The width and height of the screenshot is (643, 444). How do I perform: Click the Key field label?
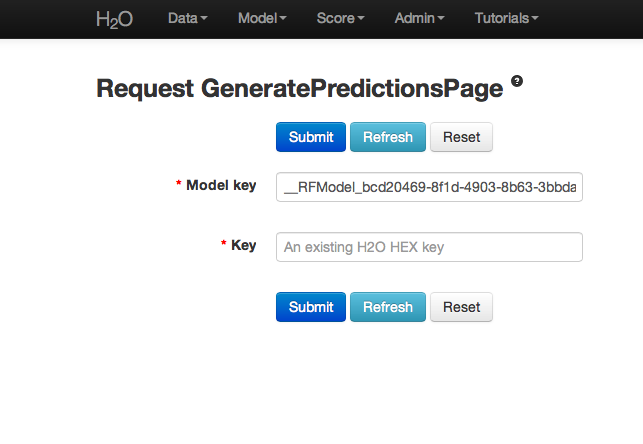click(x=244, y=245)
